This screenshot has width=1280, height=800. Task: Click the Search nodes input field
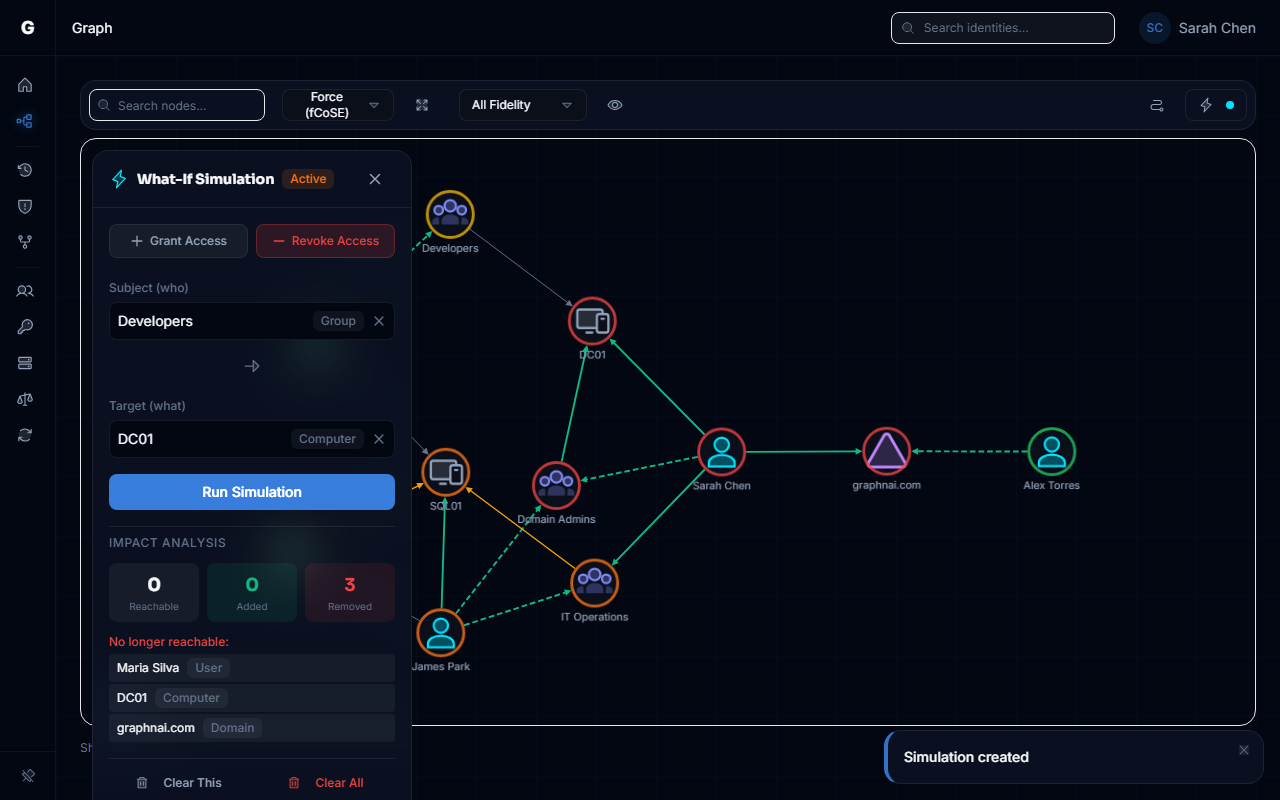click(x=176, y=104)
